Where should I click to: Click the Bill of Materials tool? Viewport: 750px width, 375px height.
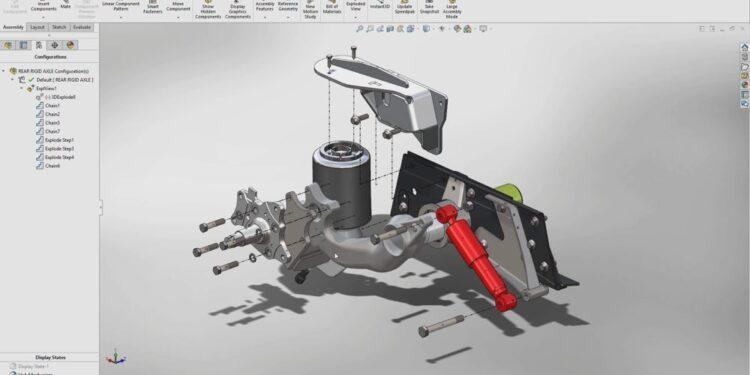[x=332, y=7]
